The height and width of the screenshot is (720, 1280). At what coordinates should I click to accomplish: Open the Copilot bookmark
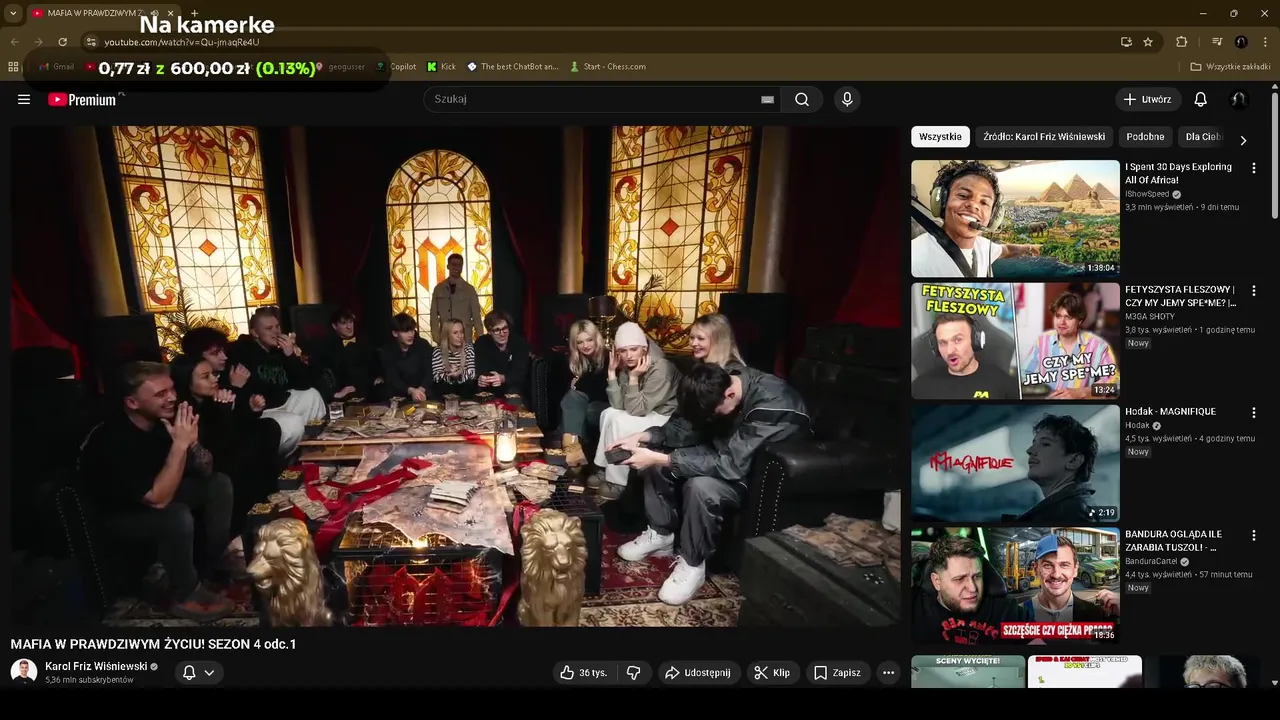click(x=397, y=67)
